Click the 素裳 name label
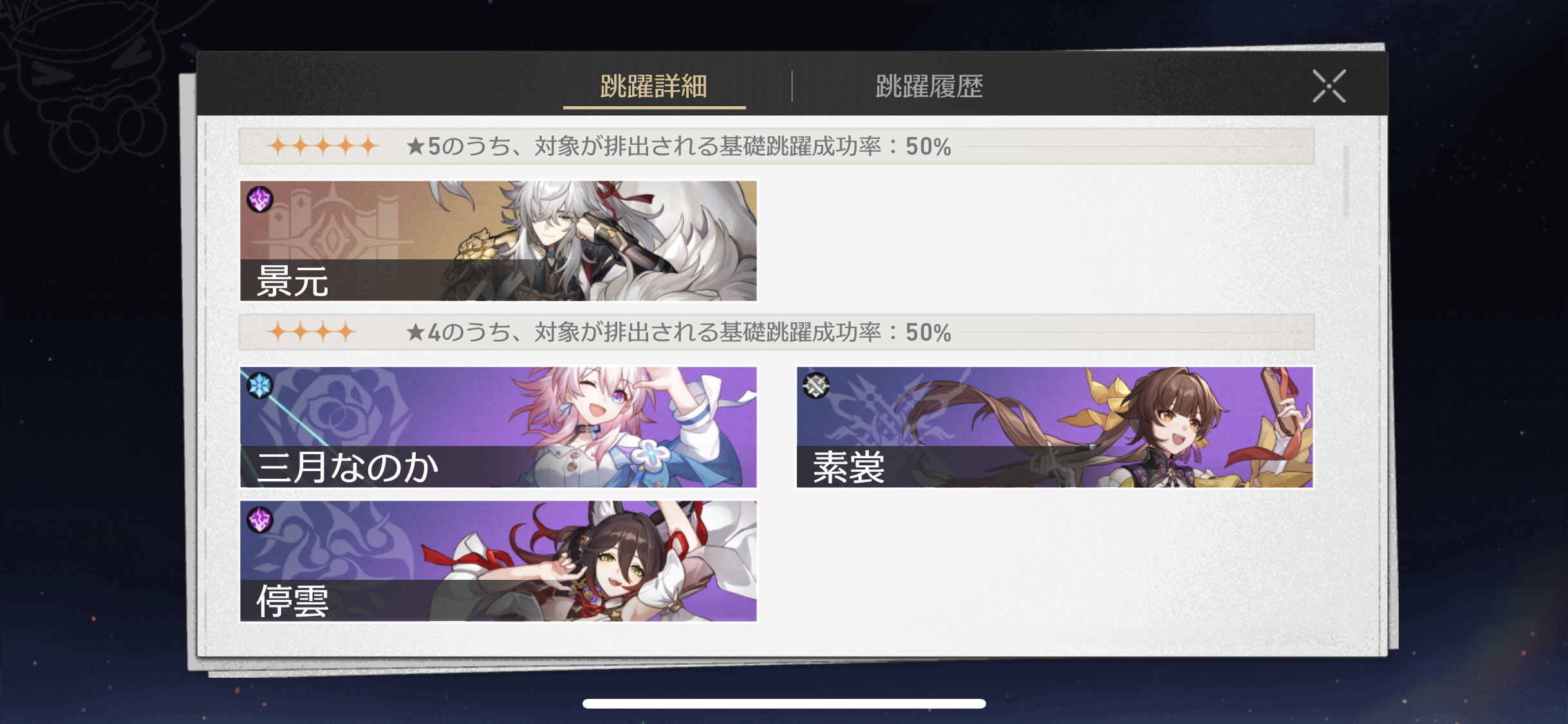Viewport: 1568px width, 724px height. [849, 467]
